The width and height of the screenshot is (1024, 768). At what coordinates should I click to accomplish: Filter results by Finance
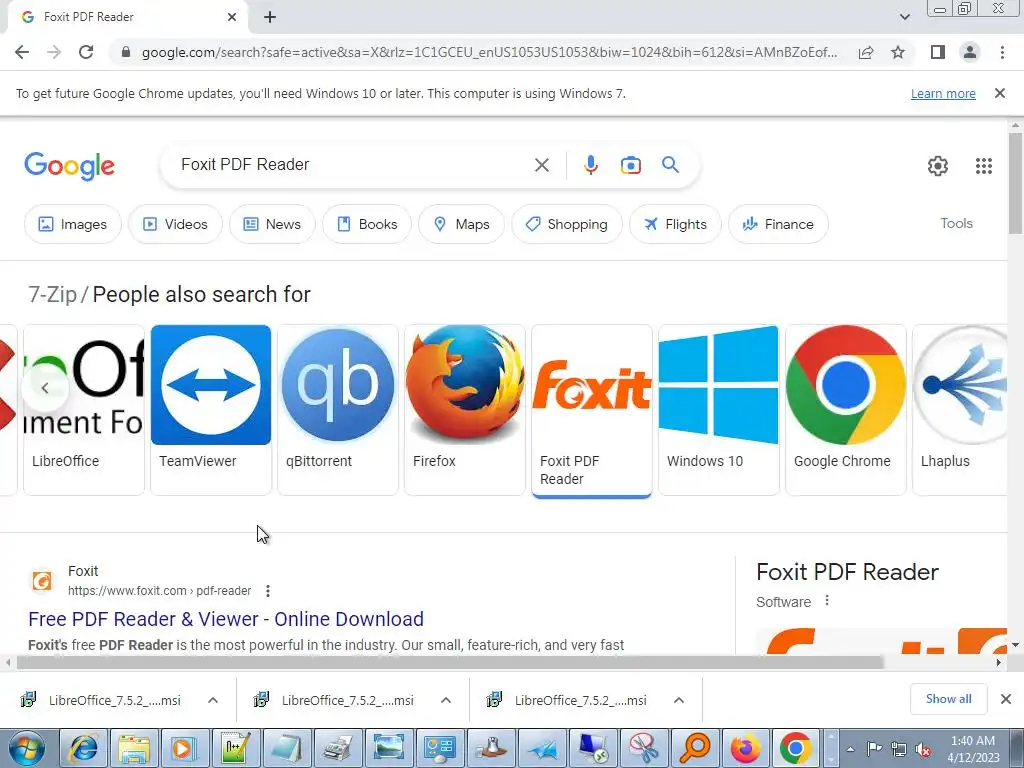coord(778,224)
